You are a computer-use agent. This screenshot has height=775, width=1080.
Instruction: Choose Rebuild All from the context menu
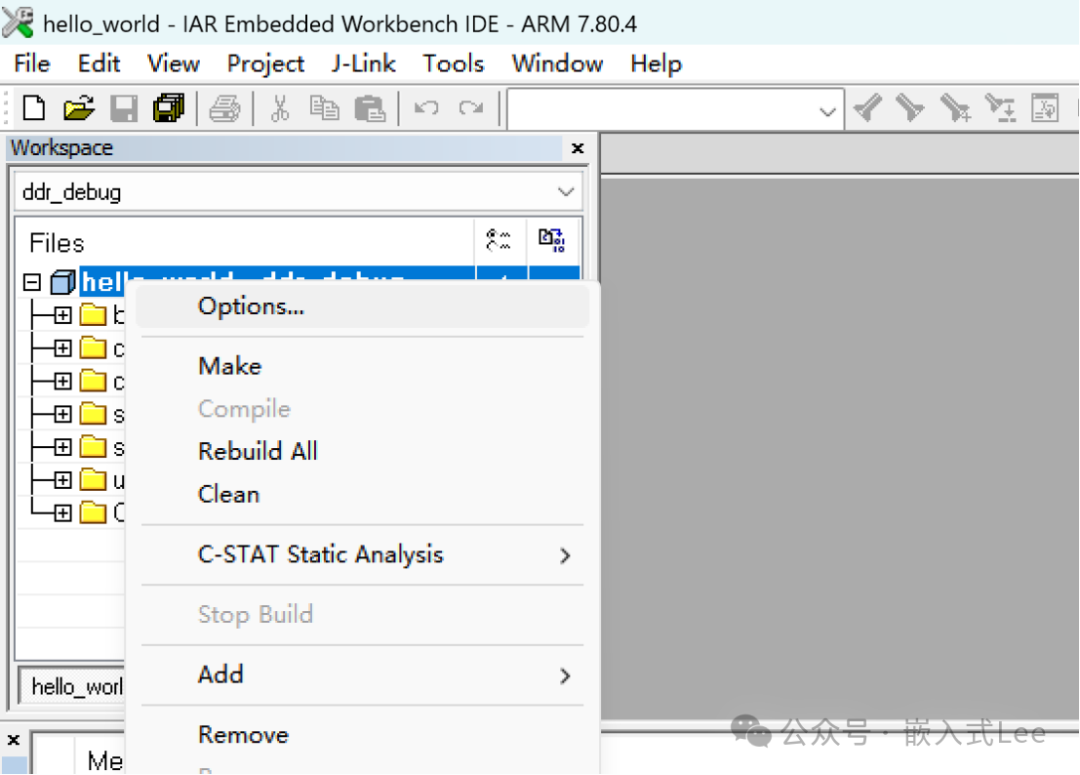coord(257,450)
